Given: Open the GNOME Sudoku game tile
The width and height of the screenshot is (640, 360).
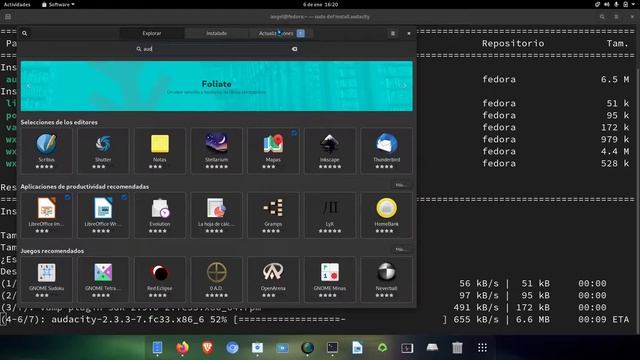Looking at the screenshot, I should 47,279.
